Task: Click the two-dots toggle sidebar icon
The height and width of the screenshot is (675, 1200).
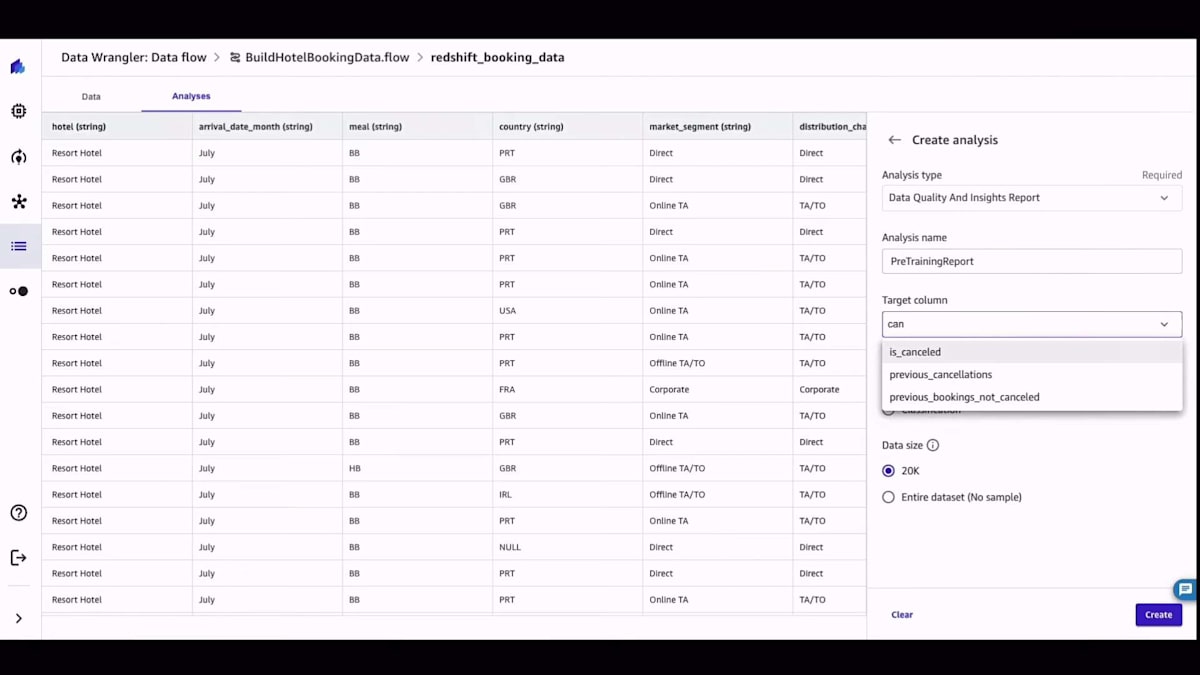Action: click(18, 291)
